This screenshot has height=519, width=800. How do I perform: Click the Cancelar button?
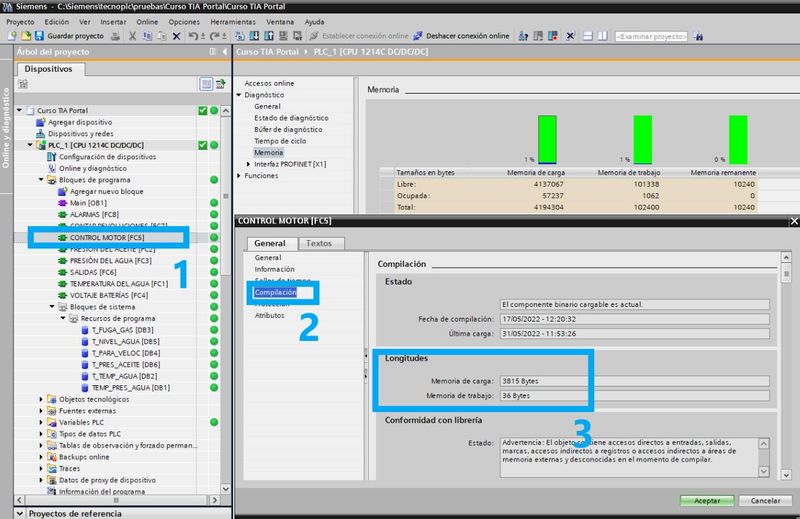click(764, 500)
